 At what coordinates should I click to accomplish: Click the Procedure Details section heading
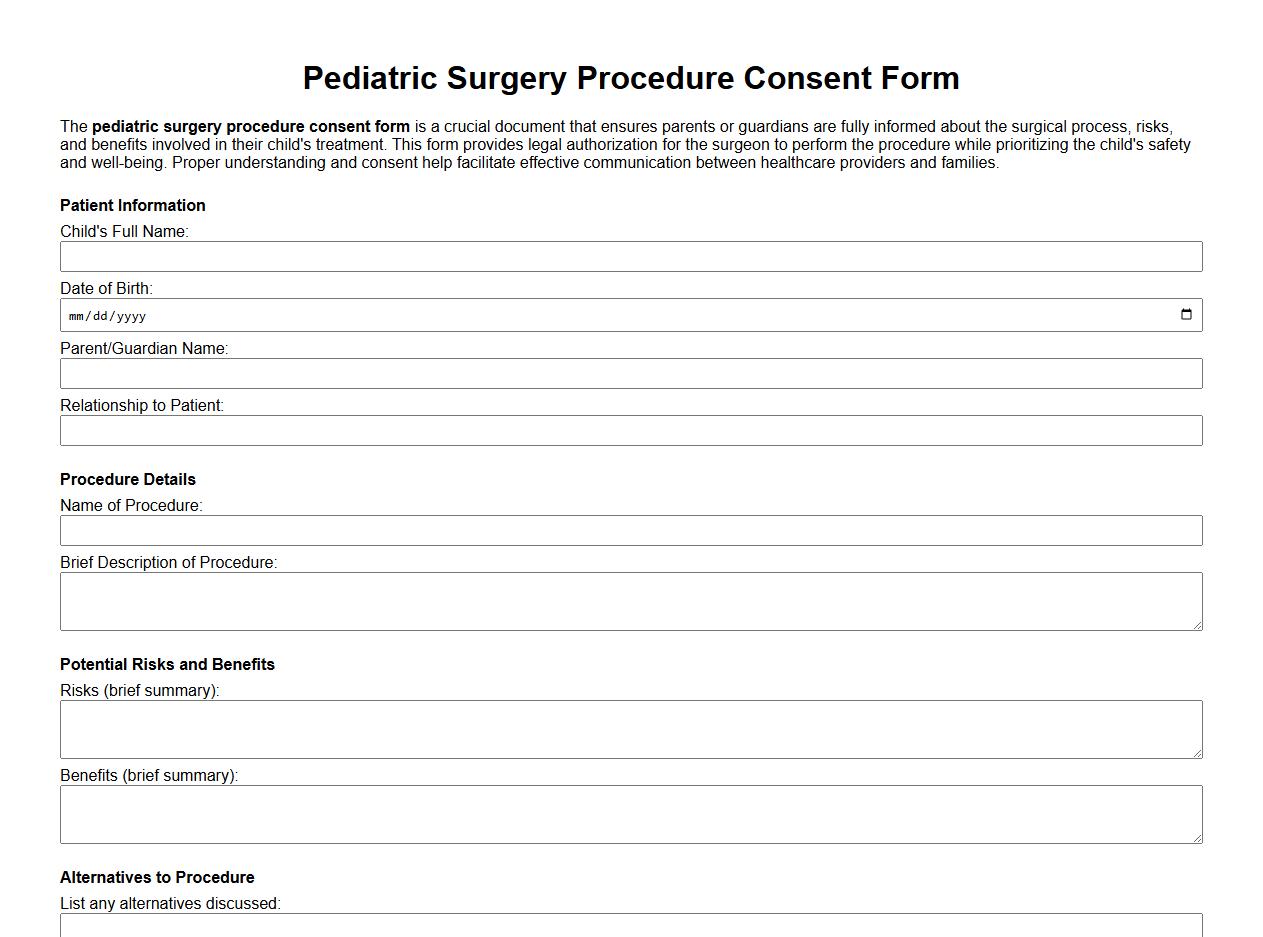click(128, 479)
